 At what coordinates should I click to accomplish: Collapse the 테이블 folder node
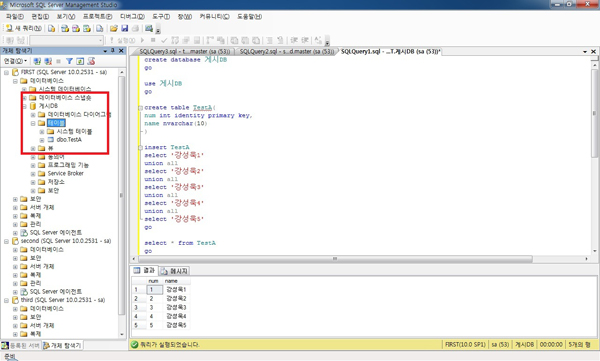[33, 123]
